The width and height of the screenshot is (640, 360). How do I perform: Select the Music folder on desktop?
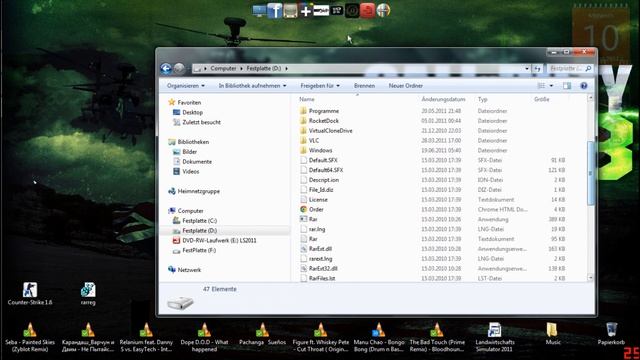[553, 333]
